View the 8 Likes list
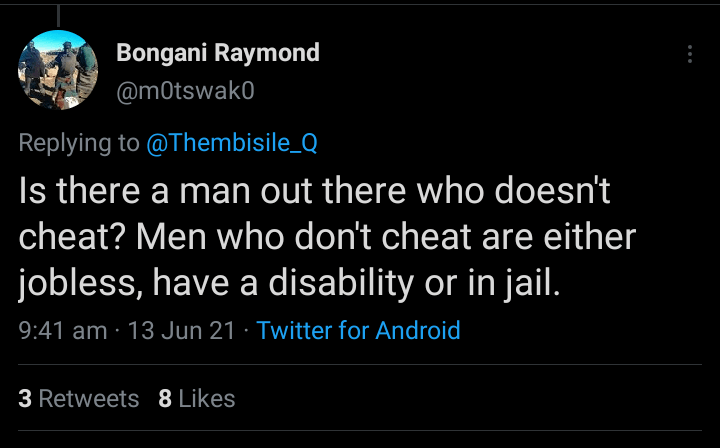Image resolution: width=720 pixels, height=448 pixels. coord(197,398)
